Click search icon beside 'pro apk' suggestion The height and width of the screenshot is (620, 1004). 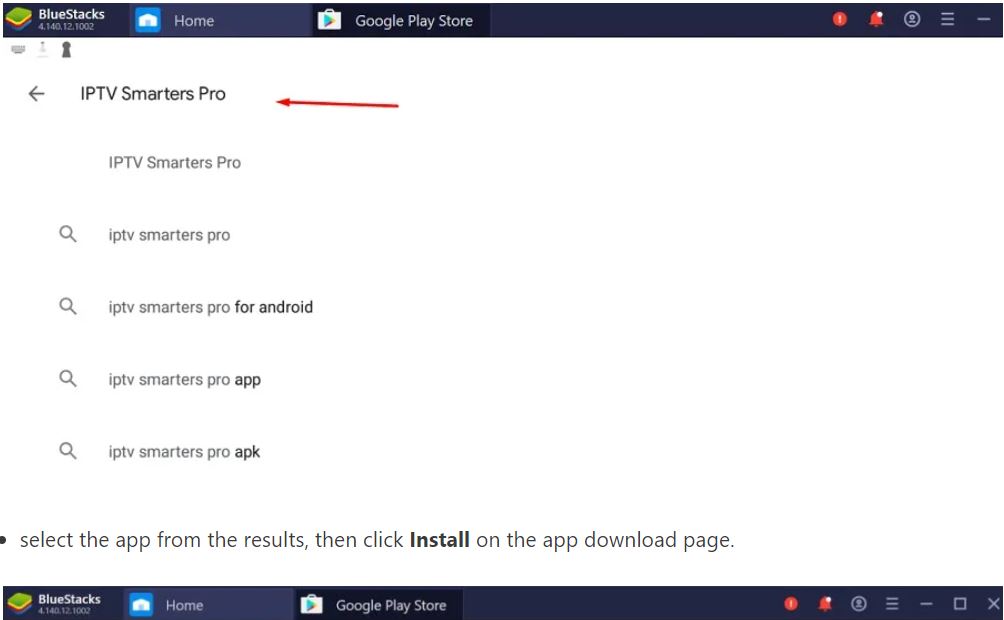tap(68, 451)
